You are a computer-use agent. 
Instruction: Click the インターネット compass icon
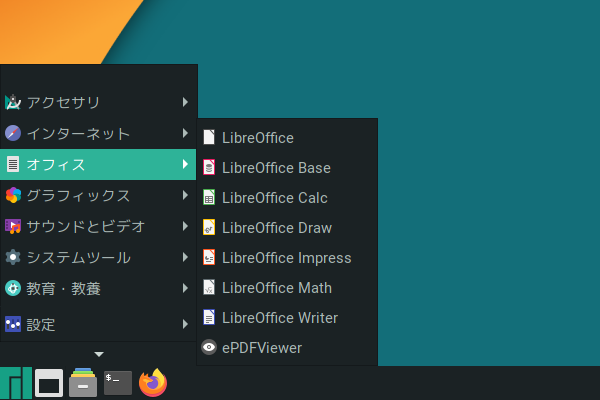(13, 133)
